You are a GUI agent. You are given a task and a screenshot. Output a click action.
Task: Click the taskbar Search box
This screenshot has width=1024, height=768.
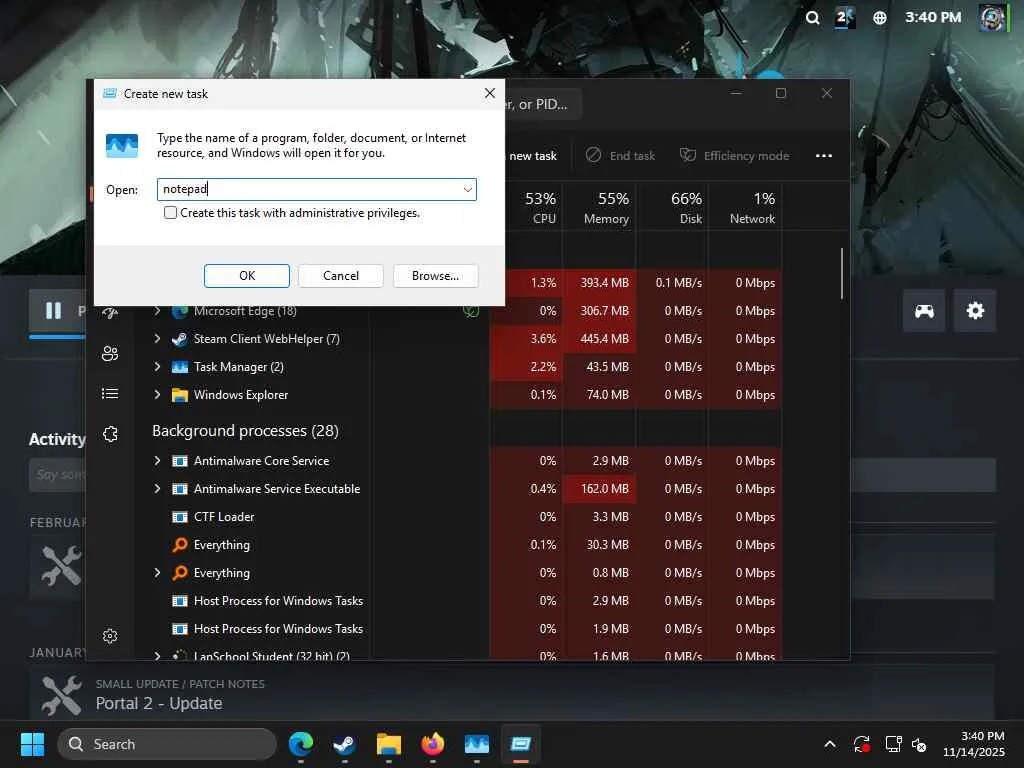tap(167, 744)
